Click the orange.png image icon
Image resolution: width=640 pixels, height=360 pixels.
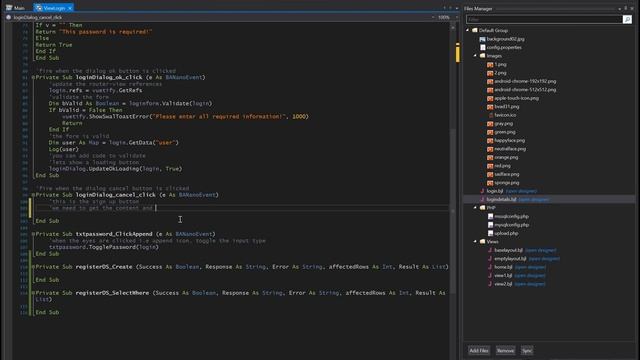click(490, 158)
